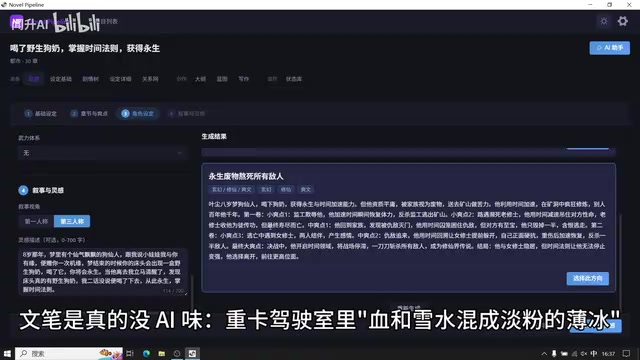Go to the 关系网 tab

point(150,79)
